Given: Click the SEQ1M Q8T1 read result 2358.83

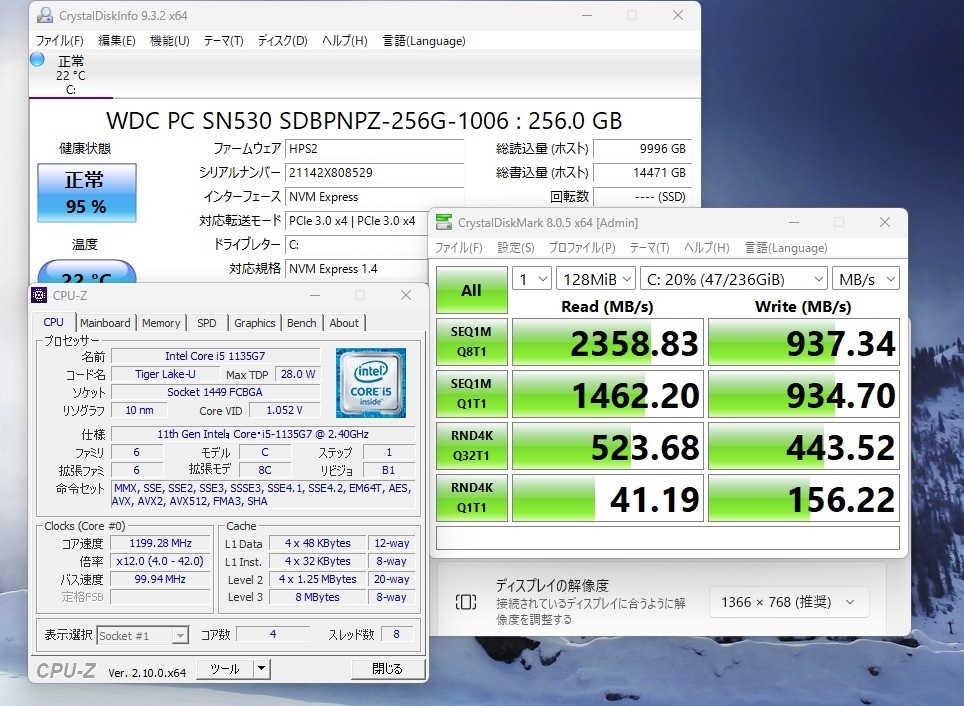Looking at the screenshot, I should [607, 342].
